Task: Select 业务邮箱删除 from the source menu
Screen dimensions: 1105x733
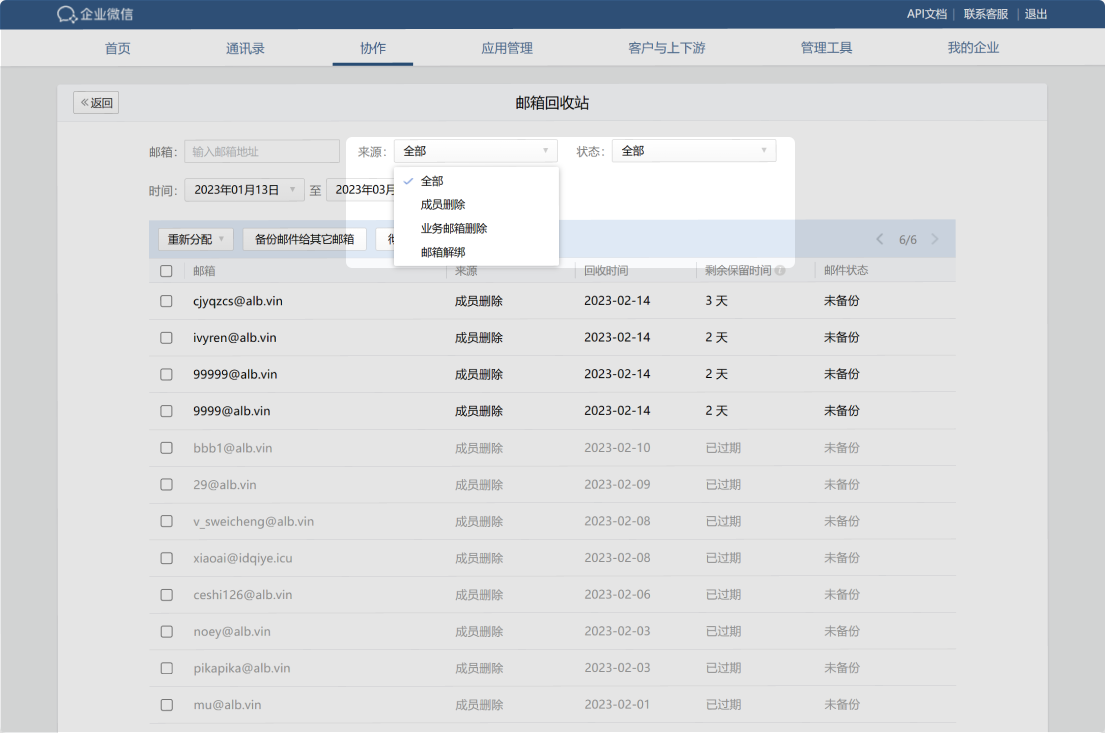Action: click(x=455, y=228)
